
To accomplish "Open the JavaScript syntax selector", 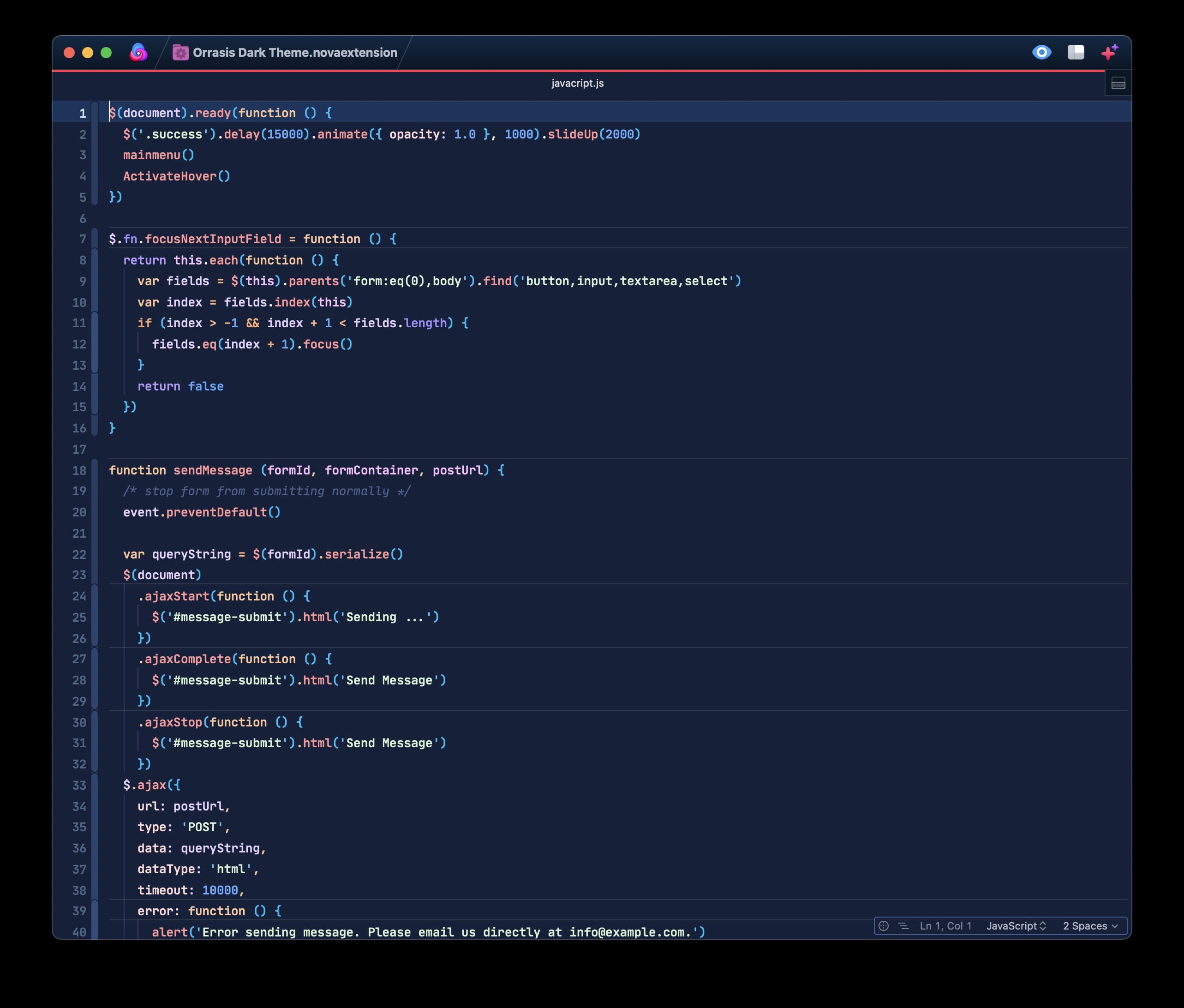I will [1016, 926].
